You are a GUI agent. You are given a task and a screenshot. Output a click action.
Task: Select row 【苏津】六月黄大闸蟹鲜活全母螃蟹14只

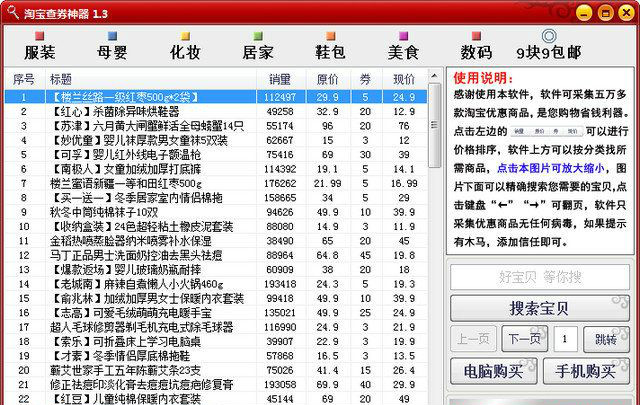216,126
